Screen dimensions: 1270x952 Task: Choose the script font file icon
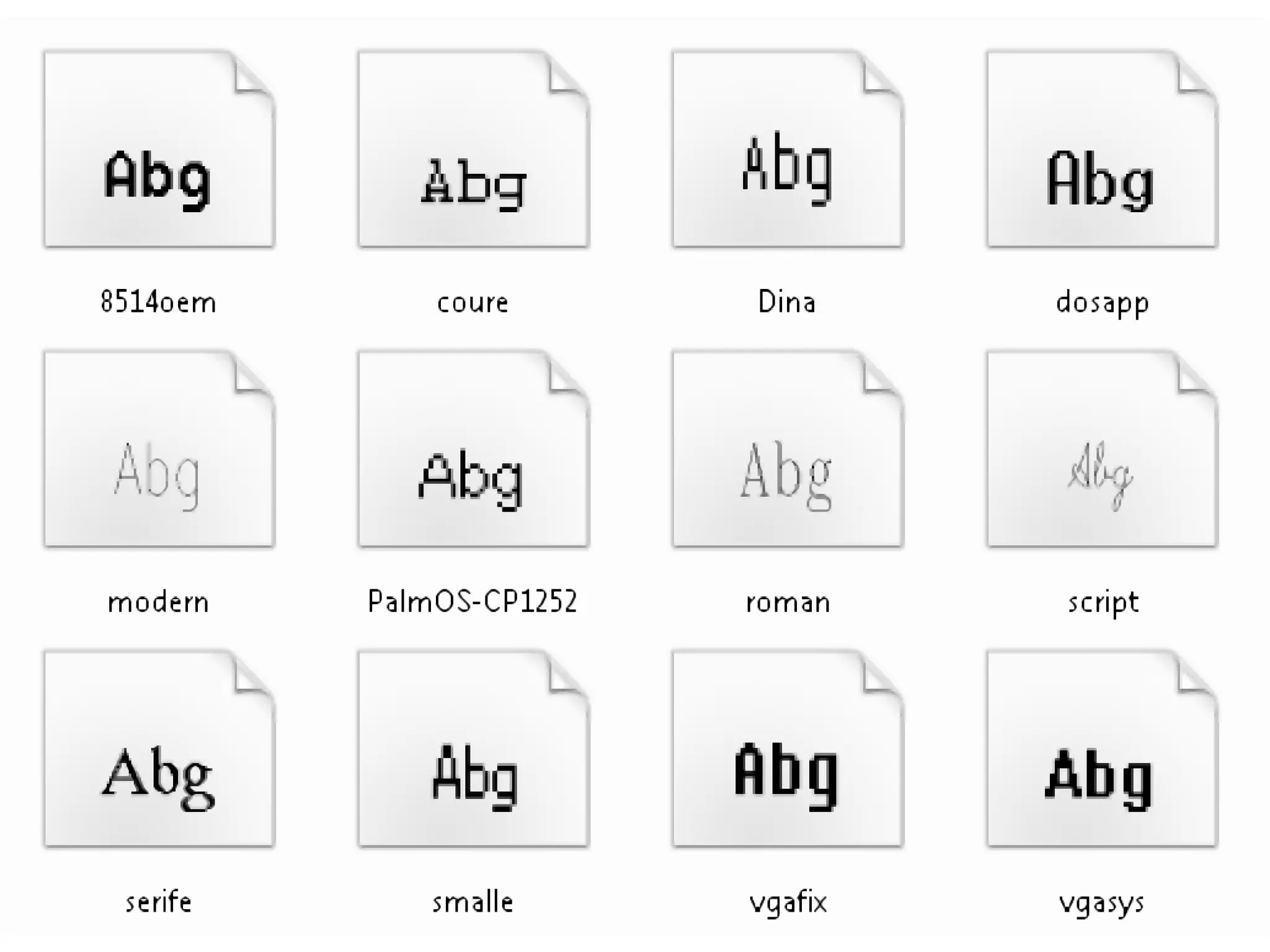[1103, 450]
